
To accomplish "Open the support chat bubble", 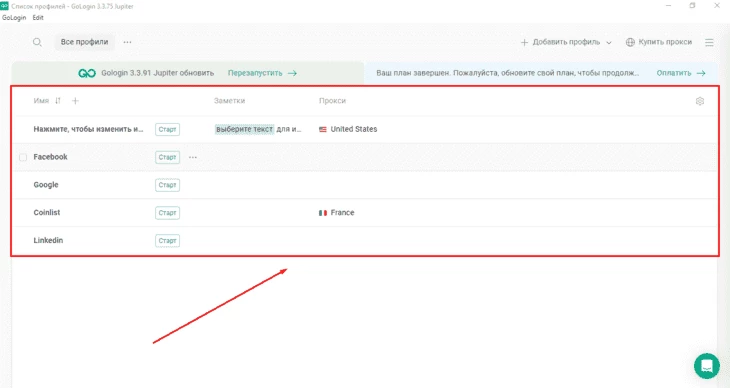I will pyautogui.click(x=707, y=366).
